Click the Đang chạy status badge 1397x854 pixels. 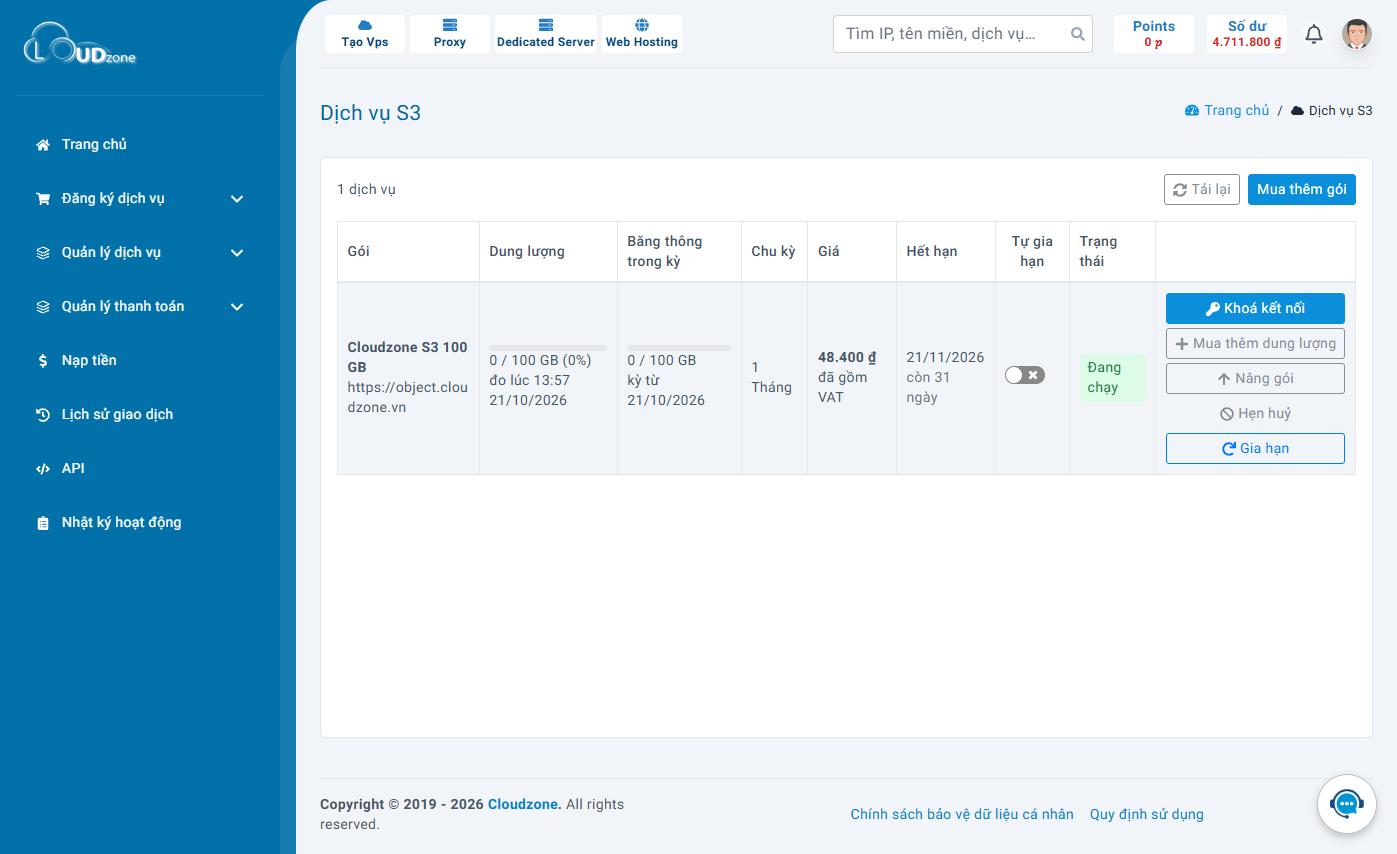[1112, 378]
